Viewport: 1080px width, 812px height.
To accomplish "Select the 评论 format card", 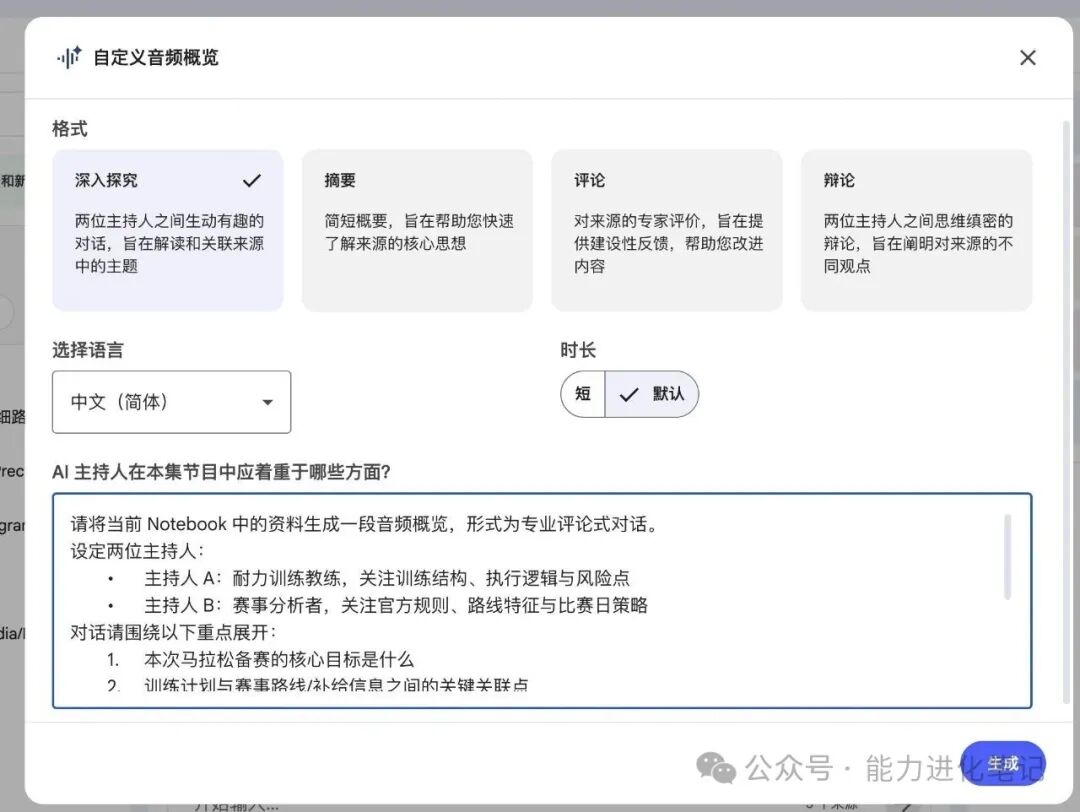I will [x=666, y=228].
